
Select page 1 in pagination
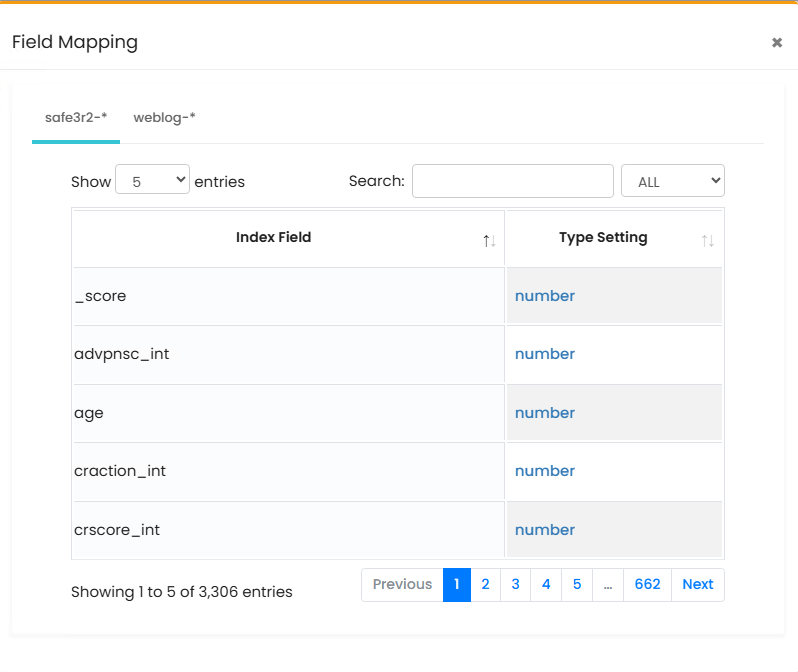pos(457,584)
